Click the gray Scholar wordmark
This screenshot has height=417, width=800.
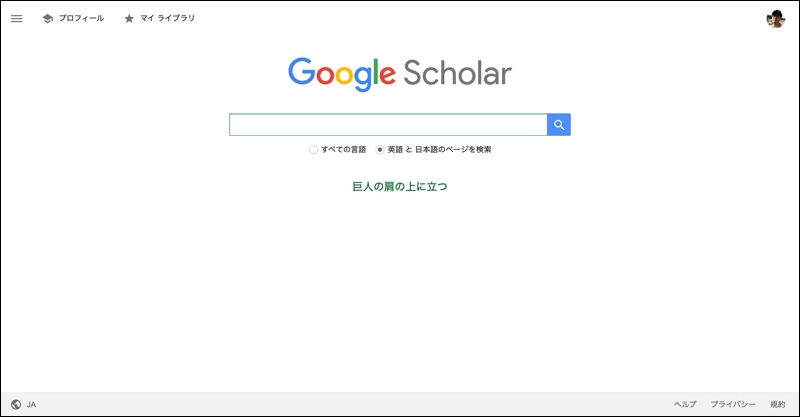click(457, 73)
